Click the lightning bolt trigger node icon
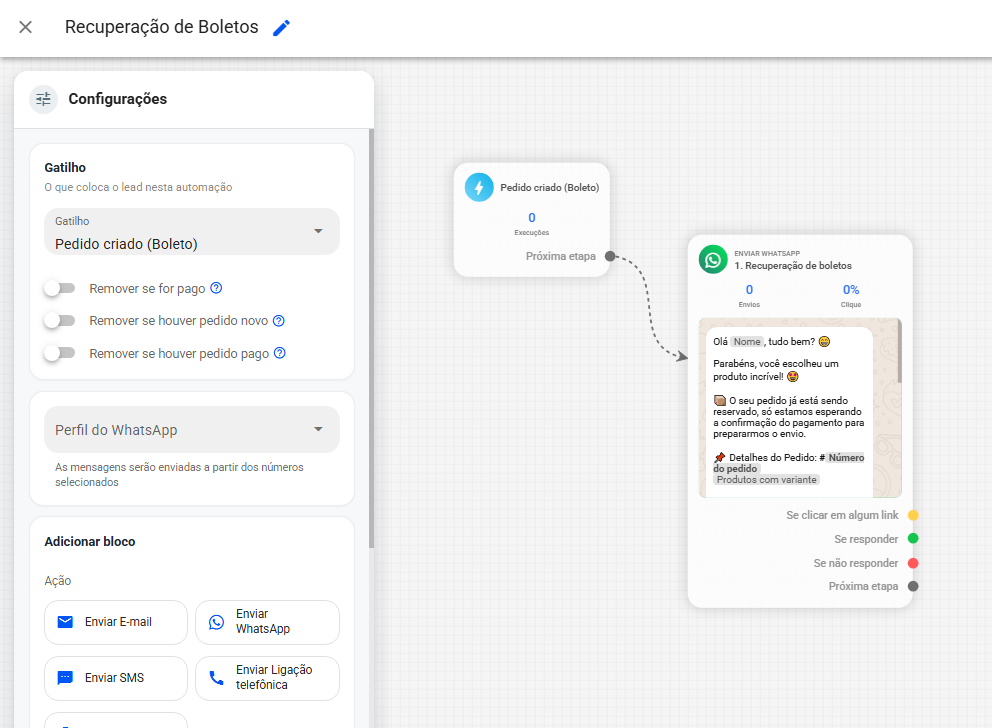Image resolution: width=992 pixels, height=728 pixels. [479, 187]
